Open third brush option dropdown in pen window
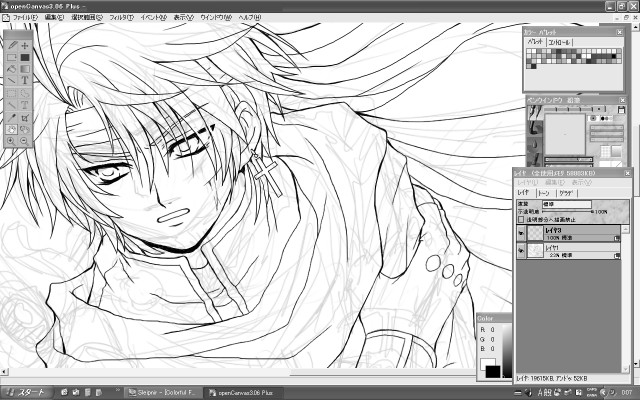 (607, 140)
